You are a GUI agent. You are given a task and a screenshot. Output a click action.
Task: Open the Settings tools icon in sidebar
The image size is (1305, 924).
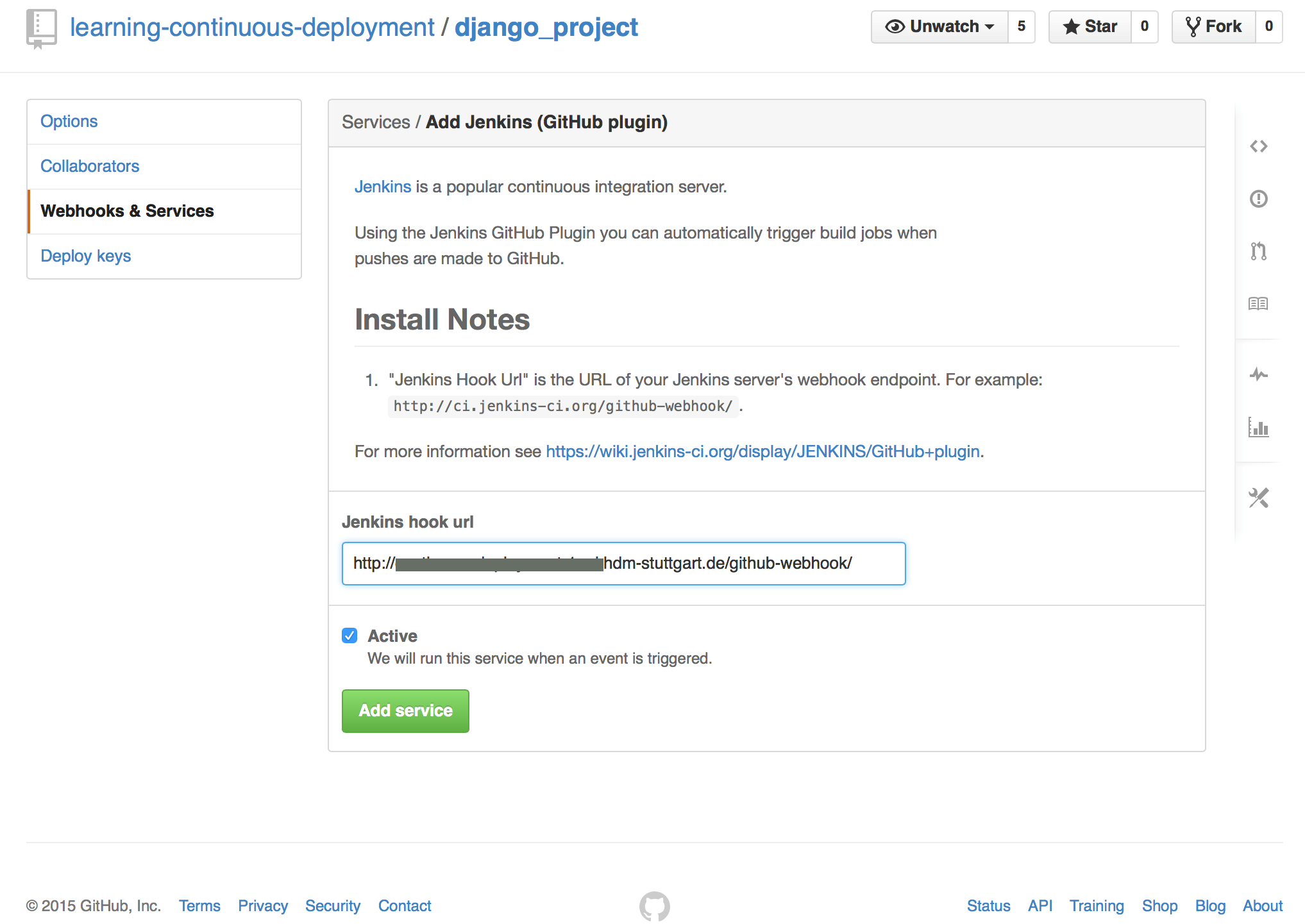[1258, 498]
